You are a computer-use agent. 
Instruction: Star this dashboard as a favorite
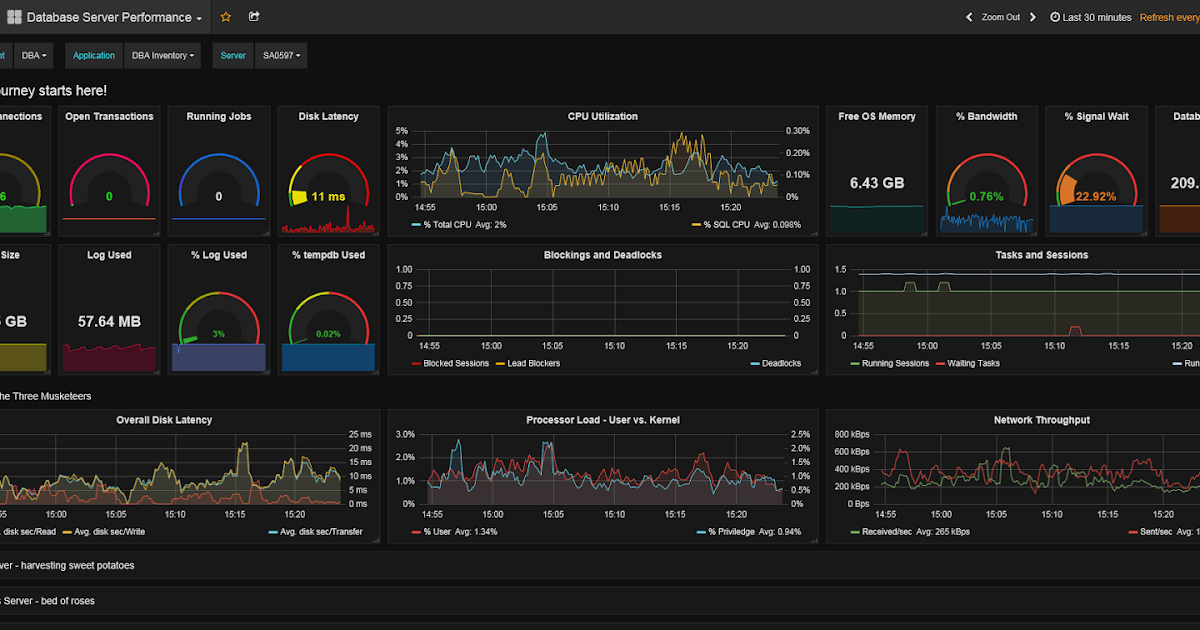point(226,16)
